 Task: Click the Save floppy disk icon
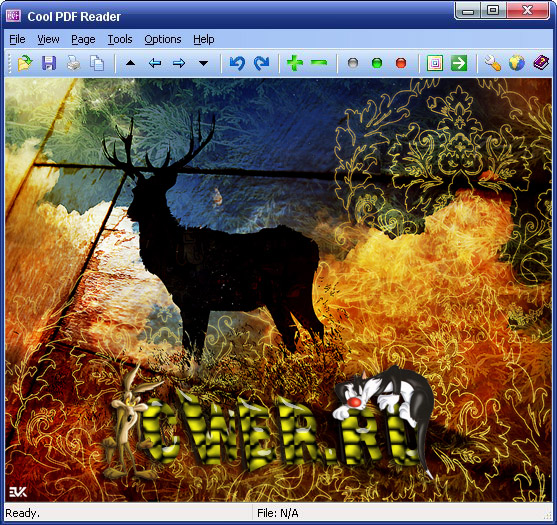click(49, 63)
